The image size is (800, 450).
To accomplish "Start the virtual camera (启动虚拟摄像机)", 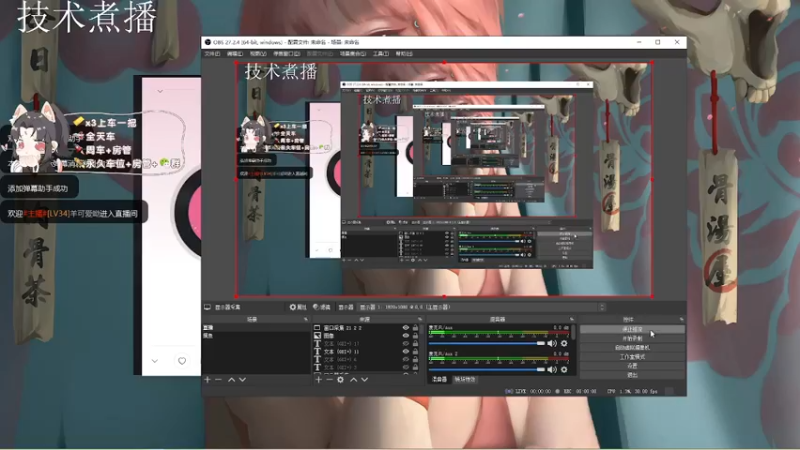I will click(633, 348).
